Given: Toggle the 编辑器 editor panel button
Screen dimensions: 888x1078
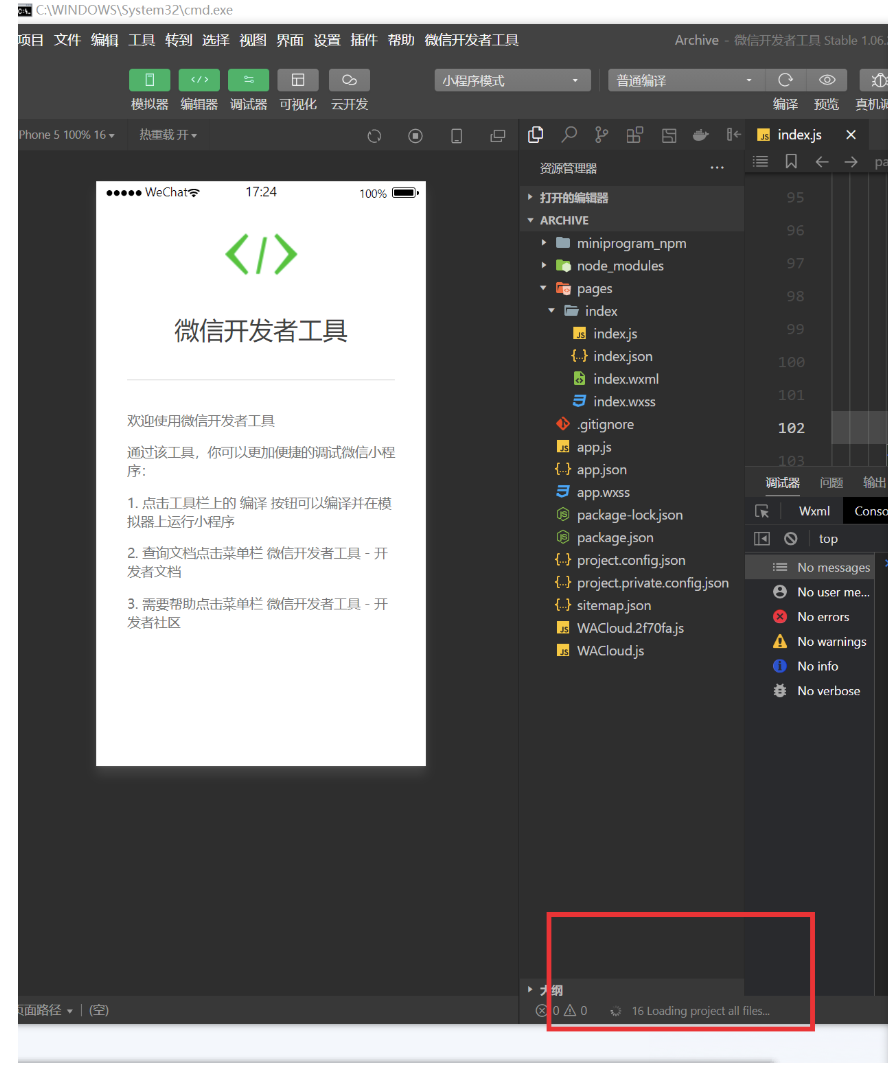Looking at the screenshot, I should pos(199,80).
